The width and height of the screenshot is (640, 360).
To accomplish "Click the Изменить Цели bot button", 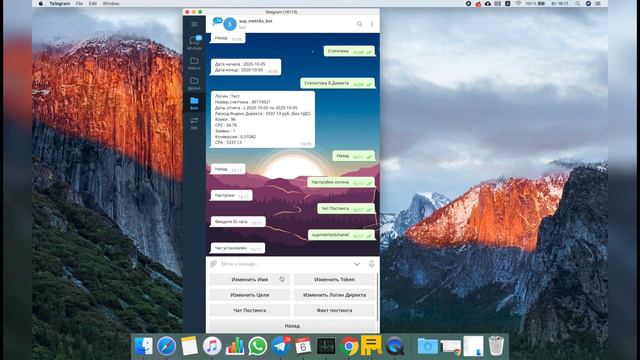I will tap(250, 295).
